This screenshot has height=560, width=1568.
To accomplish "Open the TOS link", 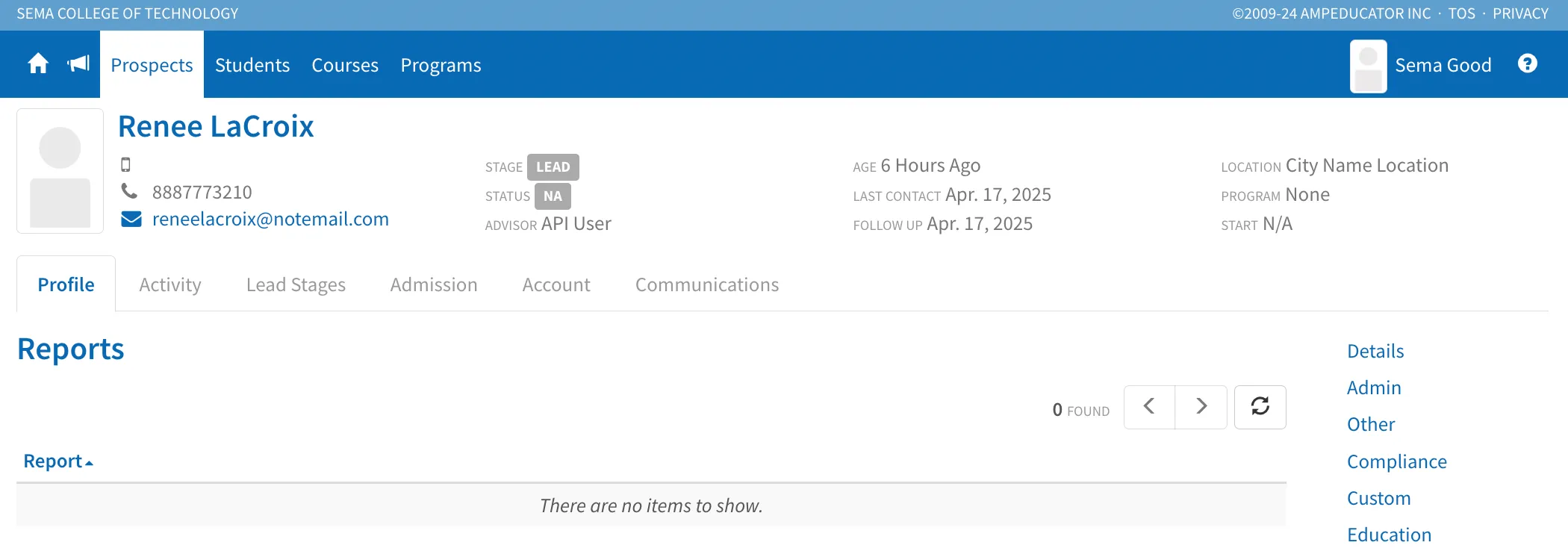I will pos(1462,13).
